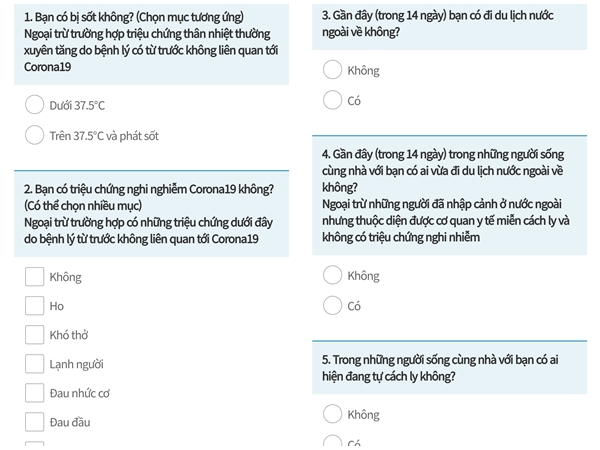Screen dimensions: 600x450
Task: Click question 4 heading about household members
Action: (x=450, y=196)
